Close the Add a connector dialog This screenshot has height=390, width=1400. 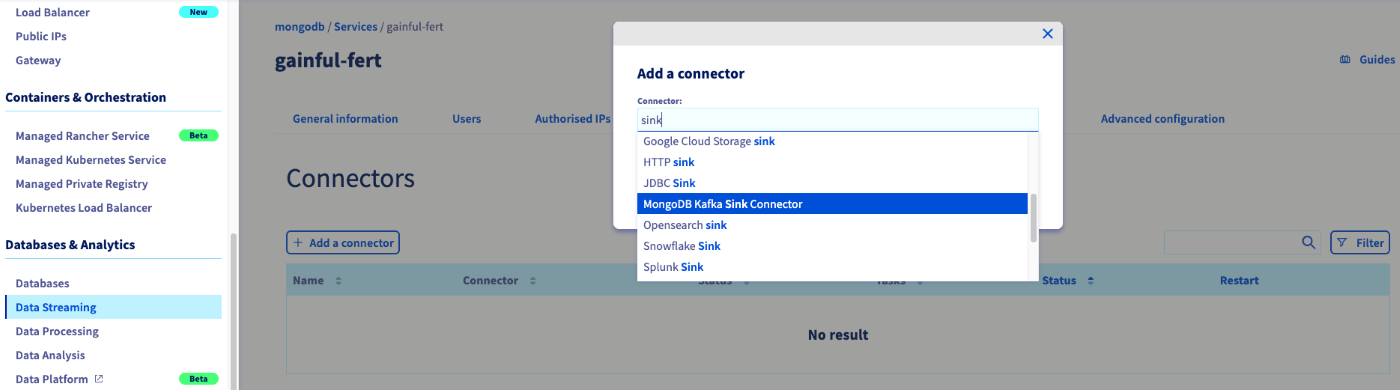(x=1047, y=34)
